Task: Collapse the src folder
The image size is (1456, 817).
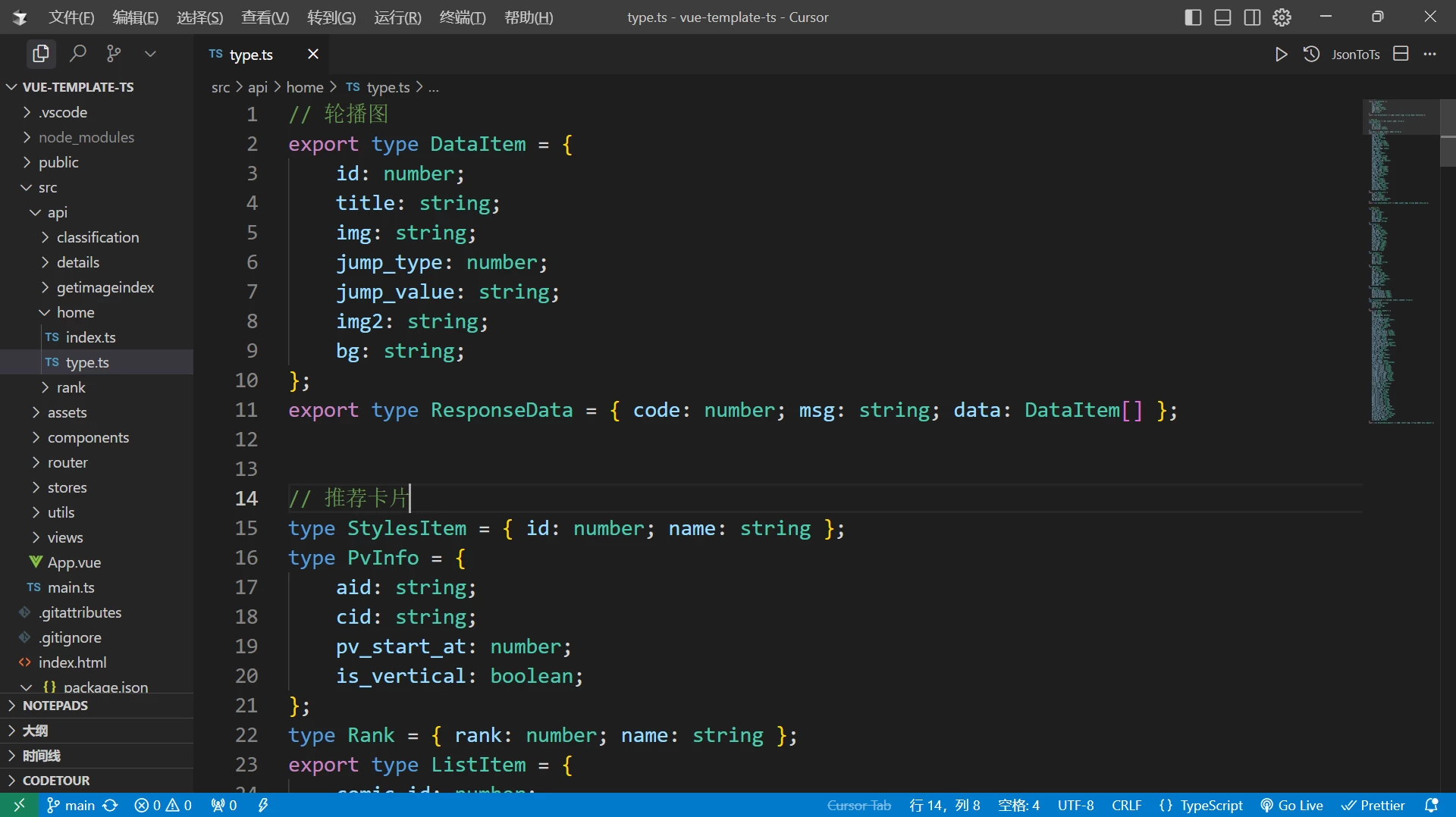Action: pyautogui.click(x=97, y=187)
